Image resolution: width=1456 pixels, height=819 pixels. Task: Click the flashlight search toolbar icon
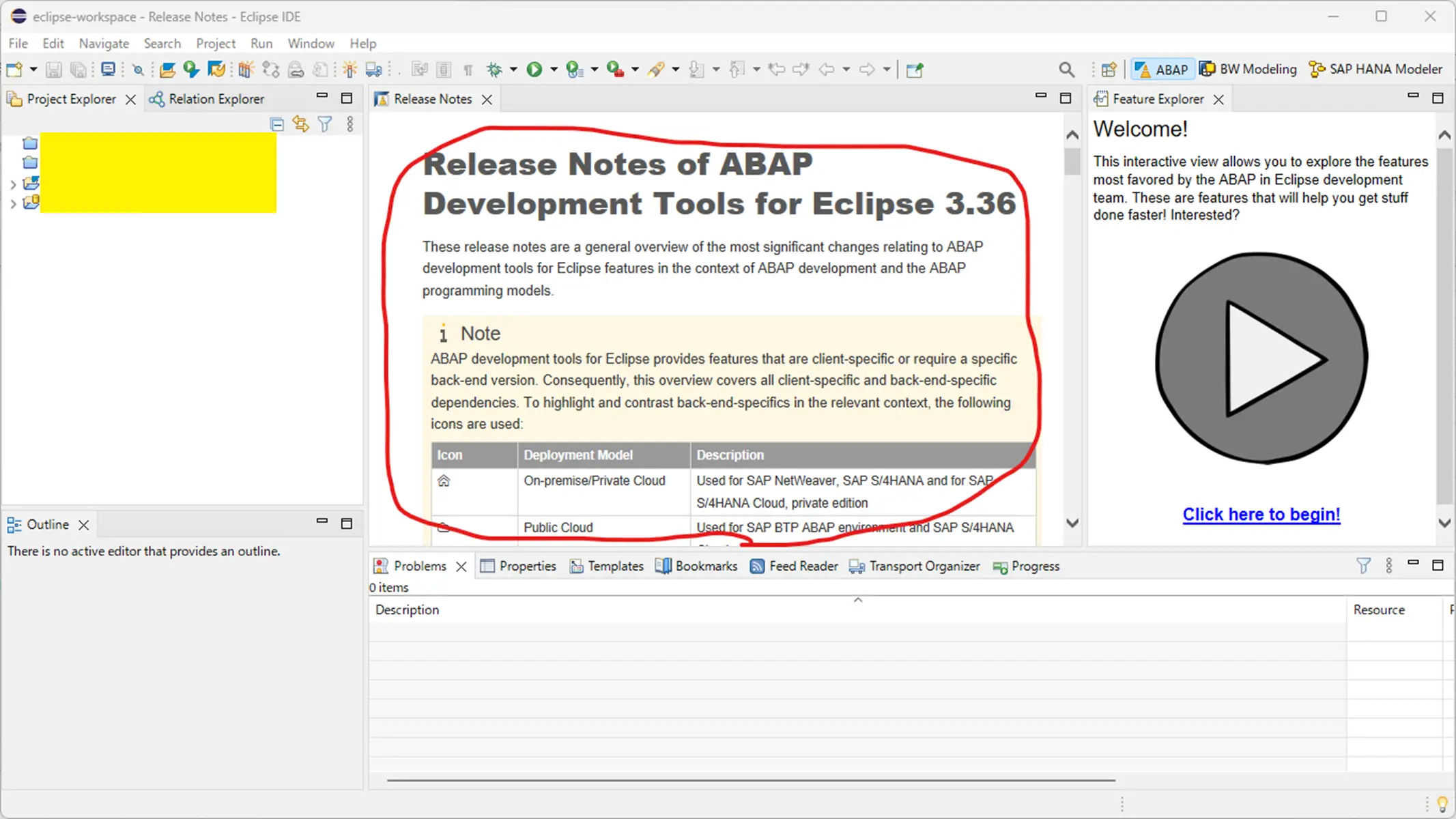[x=656, y=69]
